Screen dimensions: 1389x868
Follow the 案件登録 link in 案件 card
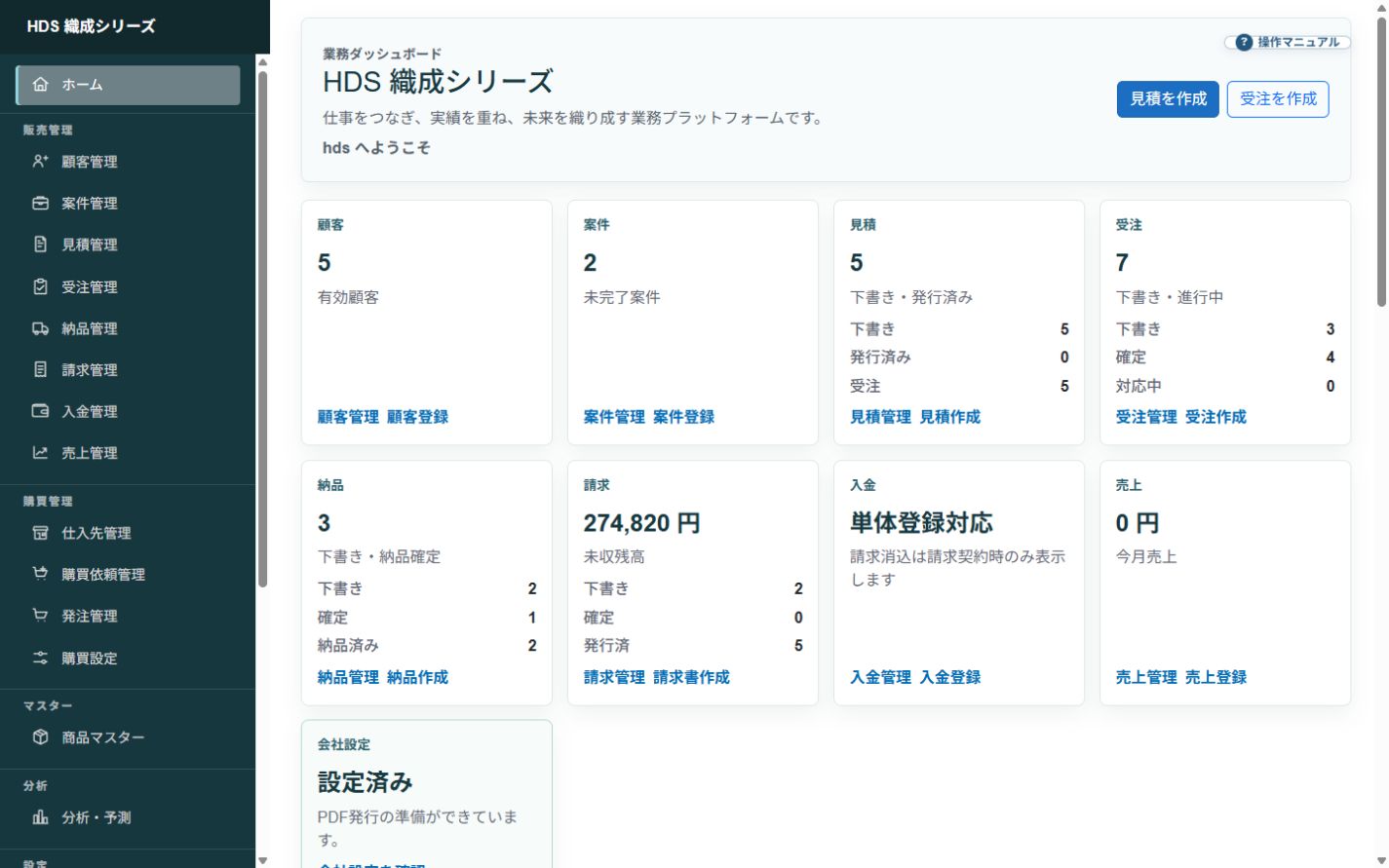coord(683,417)
